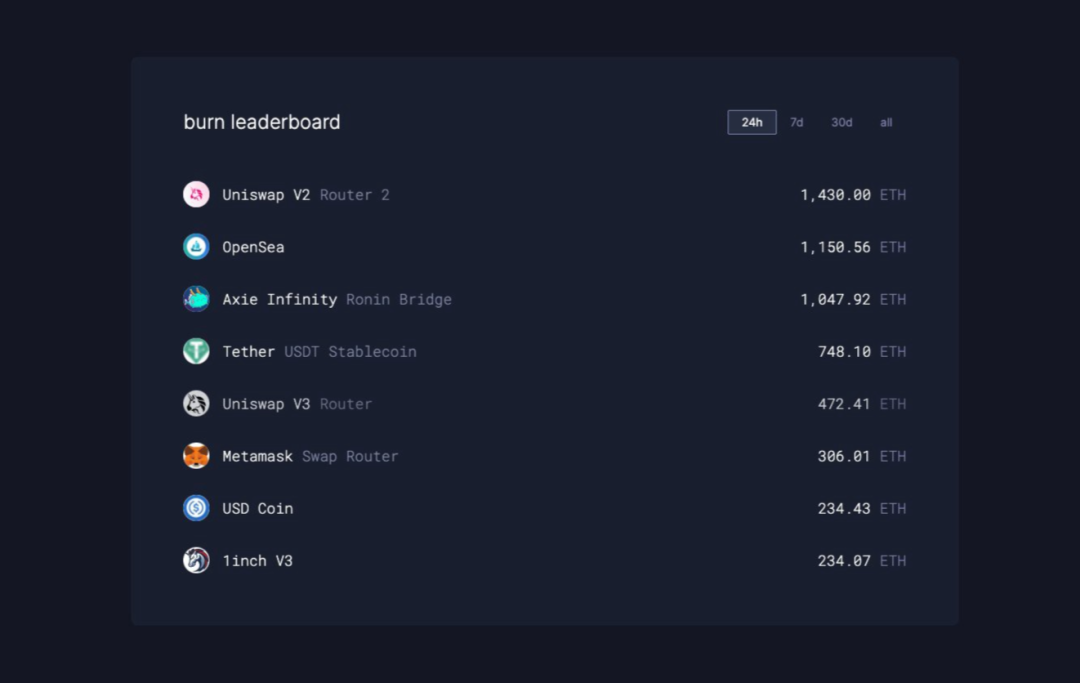Open the Uniswap V2 name label
This screenshot has height=683, width=1080.
tap(266, 195)
